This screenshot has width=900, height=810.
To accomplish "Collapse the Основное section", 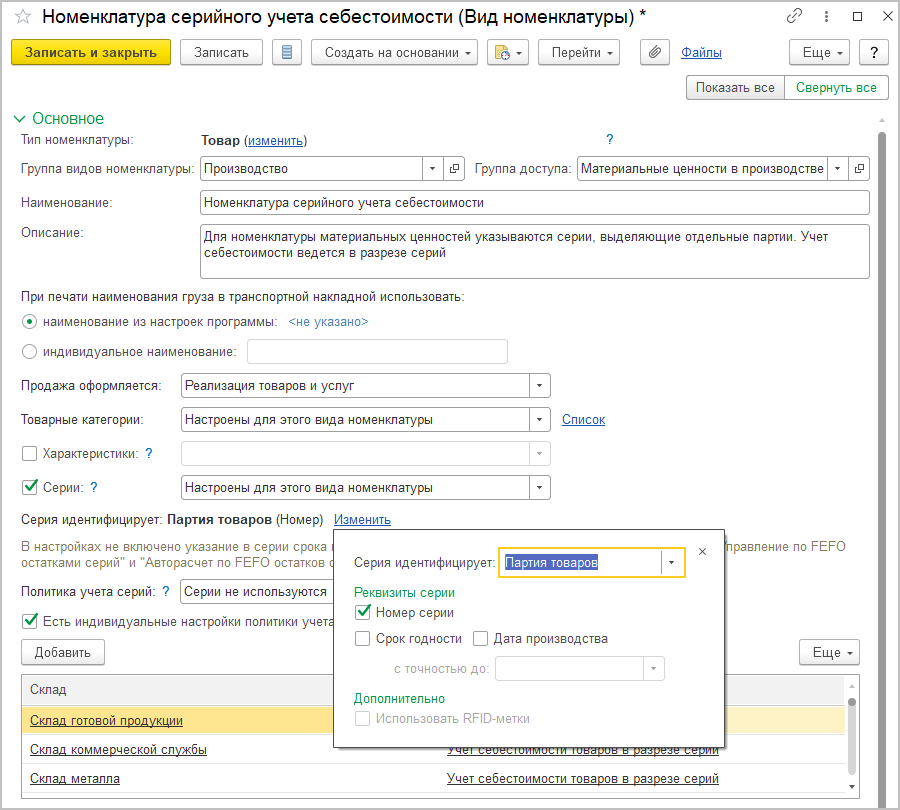I will 19,118.
